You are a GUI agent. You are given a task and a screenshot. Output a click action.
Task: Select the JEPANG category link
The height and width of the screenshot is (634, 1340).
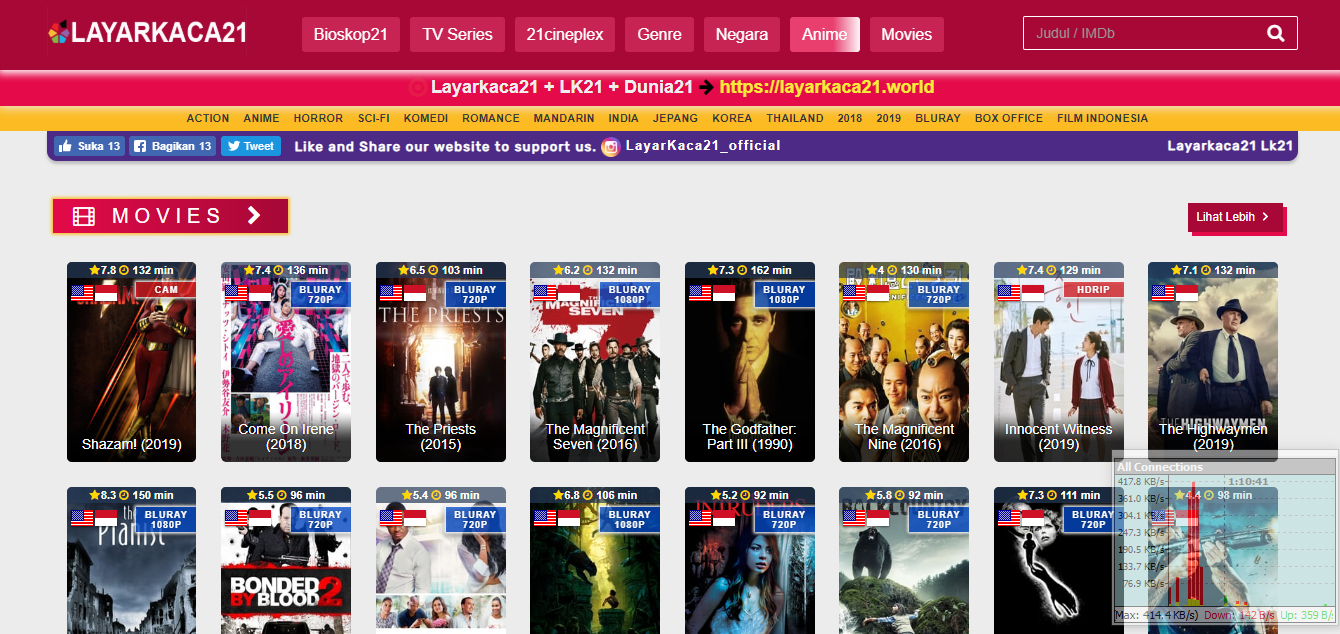coord(676,118)
